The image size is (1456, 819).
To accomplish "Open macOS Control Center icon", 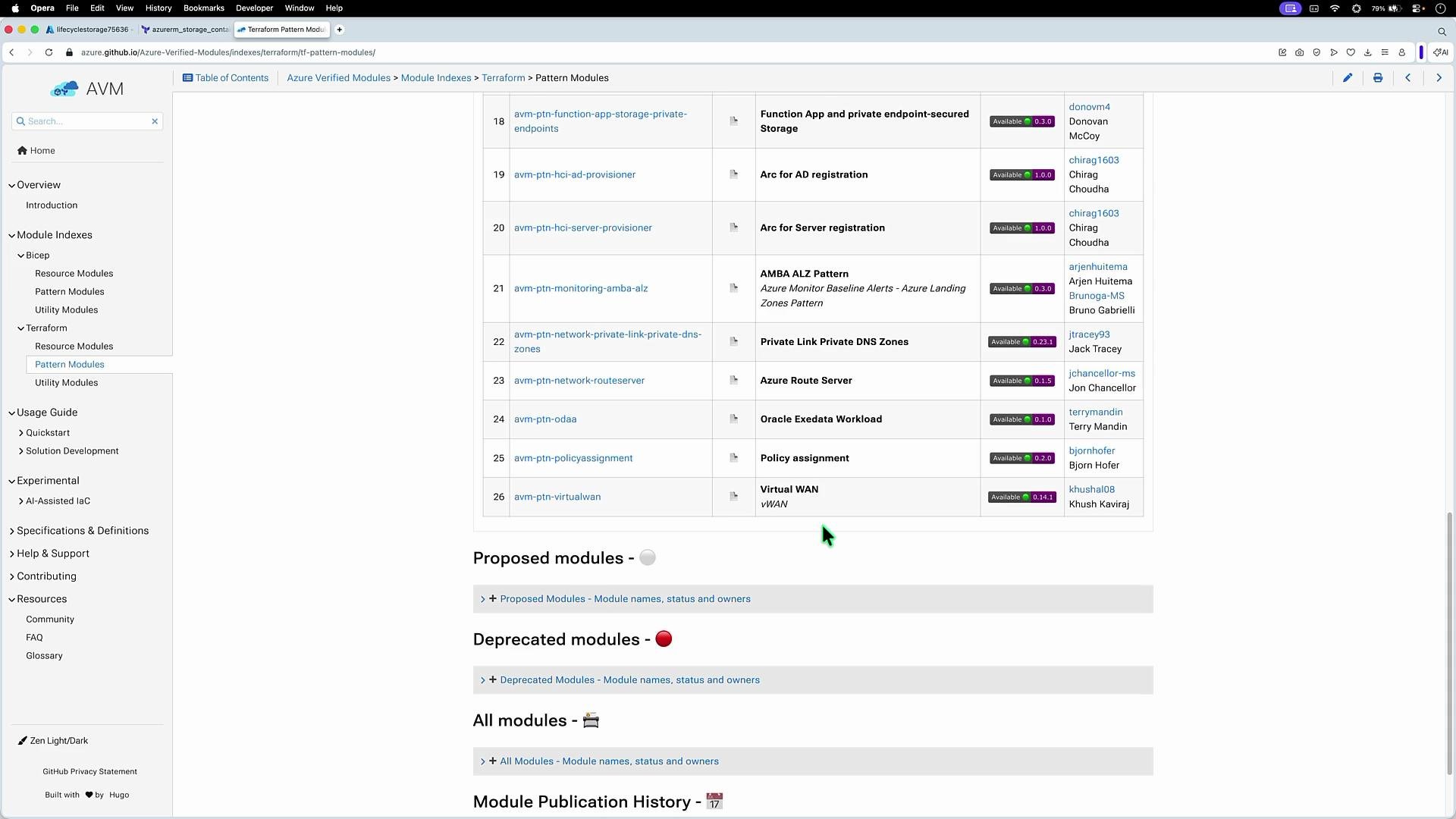I will point(1417,8).
